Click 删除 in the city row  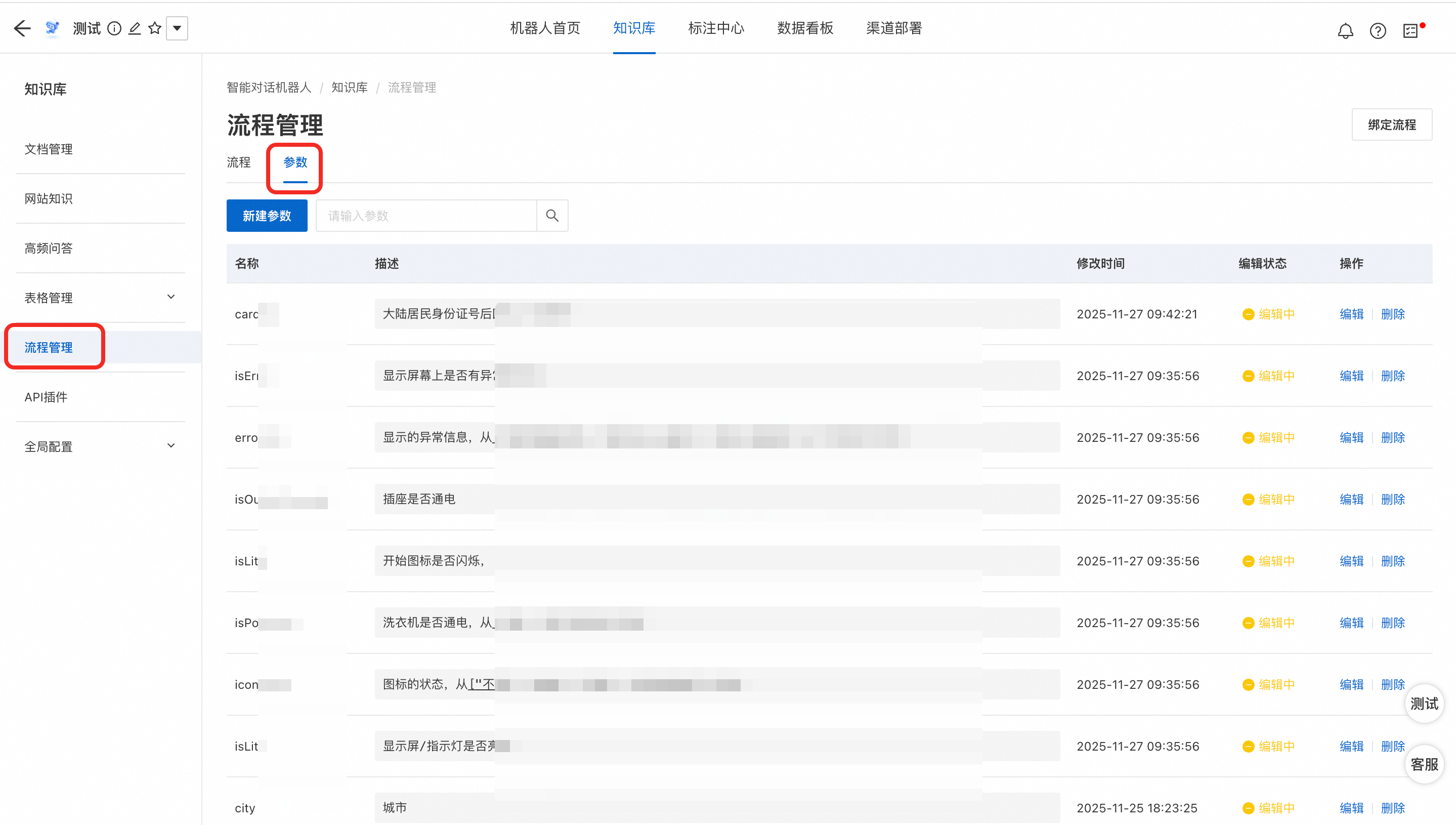(x=1393, y=808)
